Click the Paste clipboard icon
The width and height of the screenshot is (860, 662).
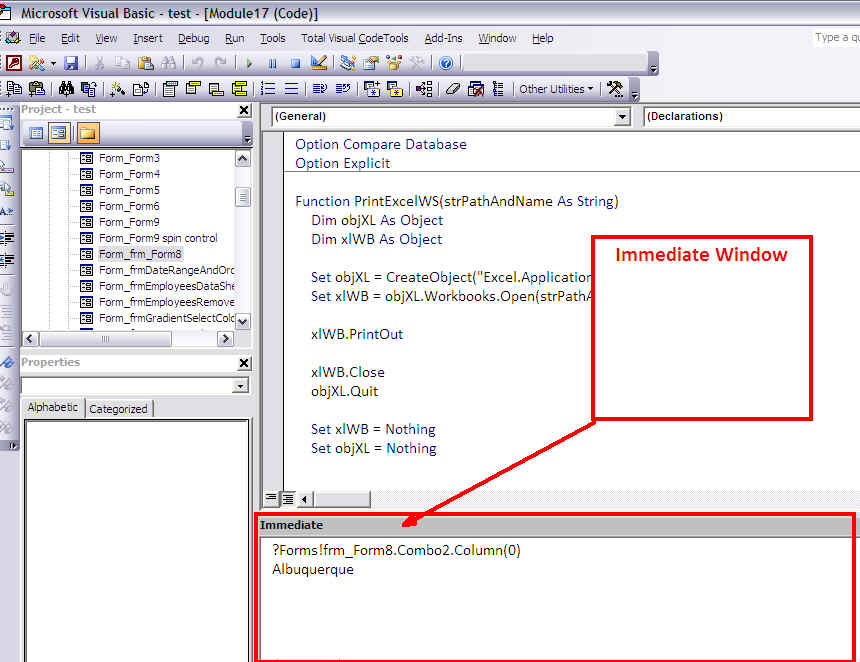(x=145, y=64)
